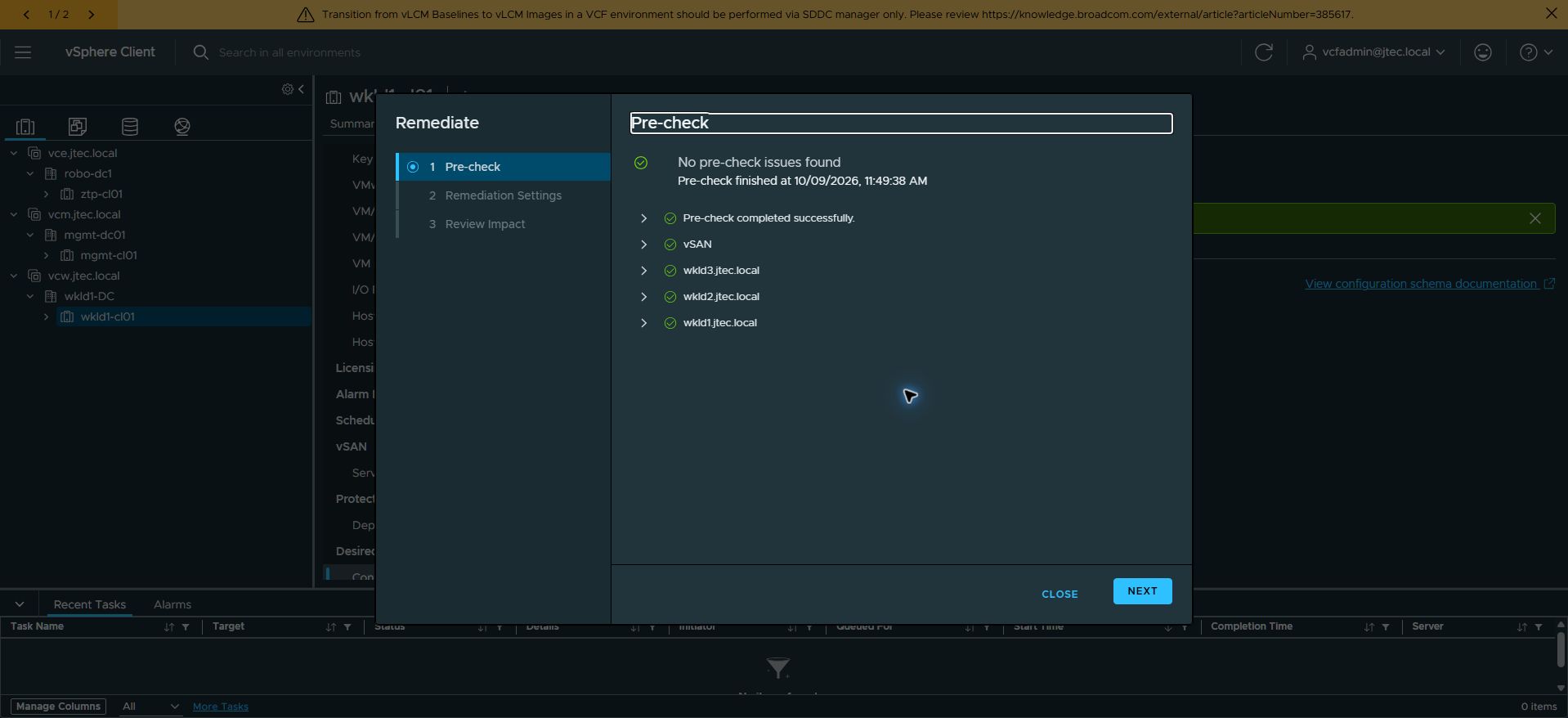
Task: Dismiss the yellow warning banner
Action: tap(1551, 14)
